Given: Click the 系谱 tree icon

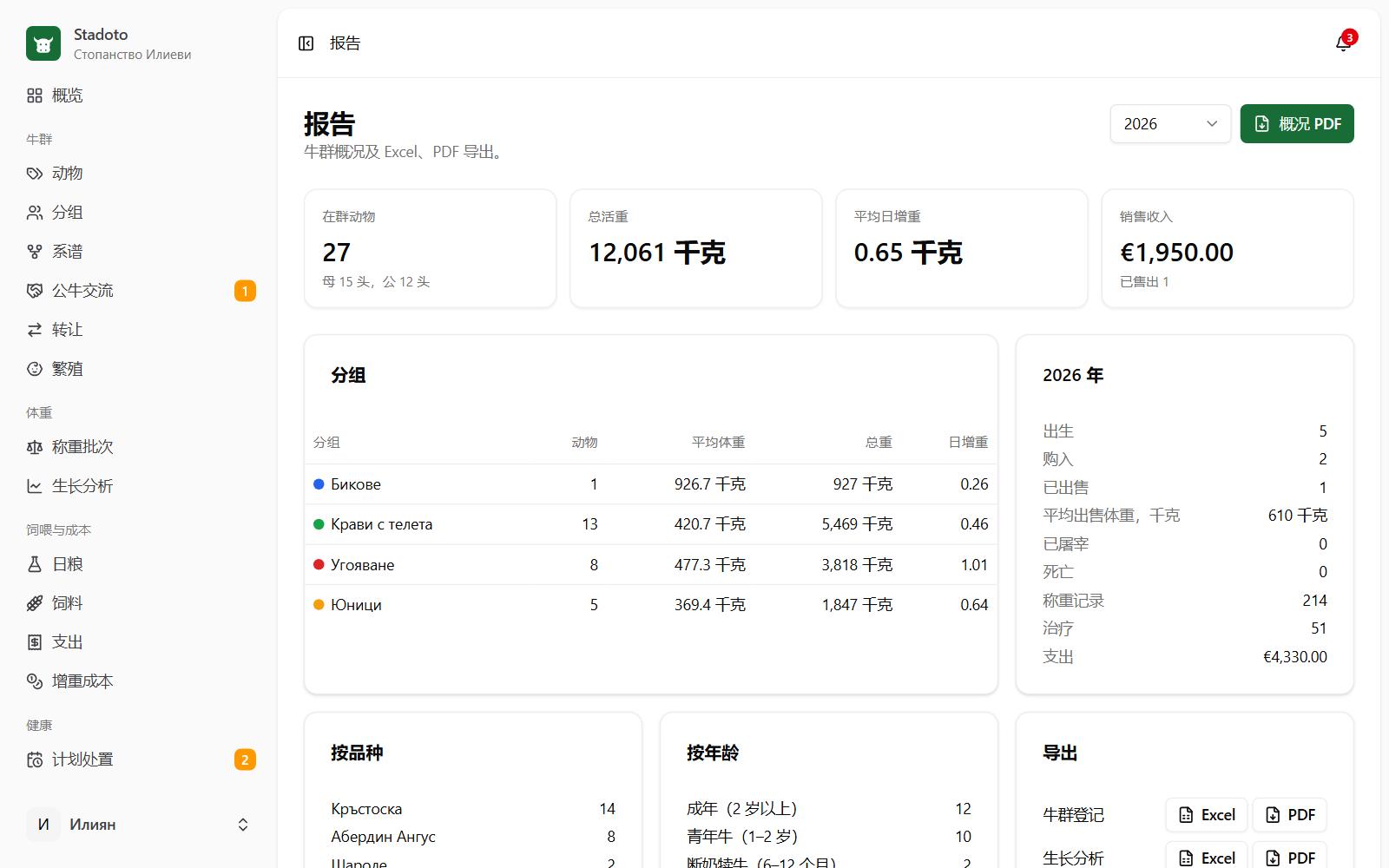Looking at the screenshot, I should coord(35,252).
